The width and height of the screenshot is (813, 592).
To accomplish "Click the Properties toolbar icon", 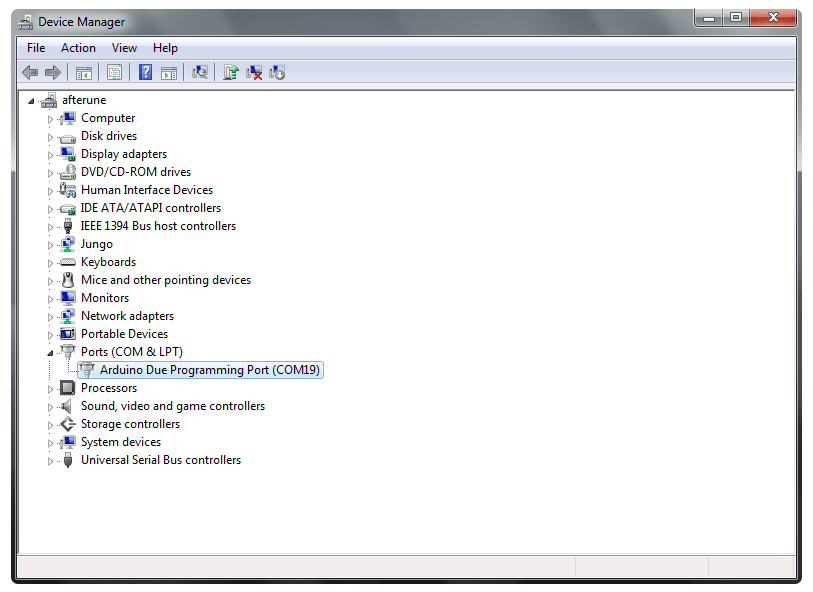I will (x=115, y=72).
